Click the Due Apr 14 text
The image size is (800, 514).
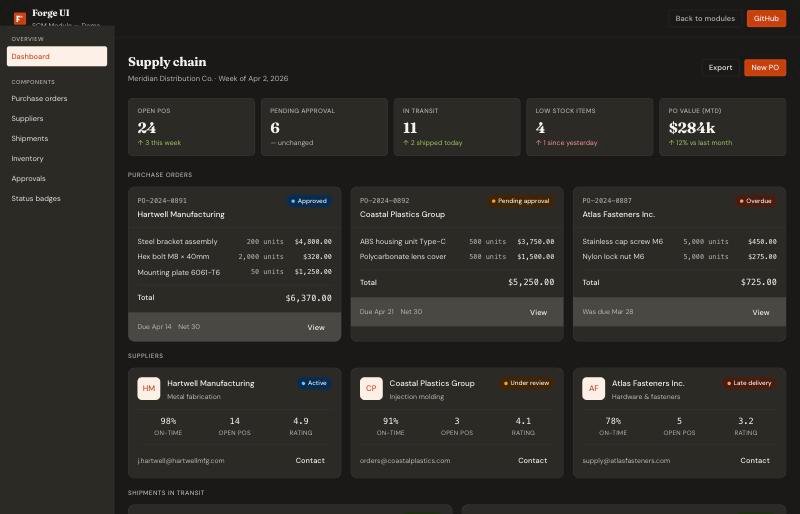[154, 327]
